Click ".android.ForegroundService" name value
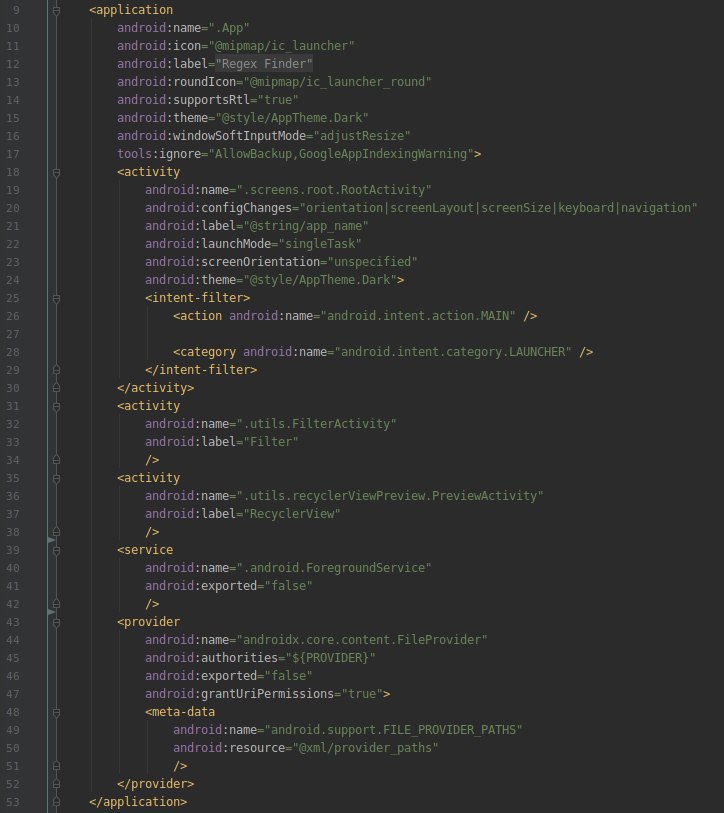Screen dimensions: 724x813 pyautogui.click(x=334, y=568)
